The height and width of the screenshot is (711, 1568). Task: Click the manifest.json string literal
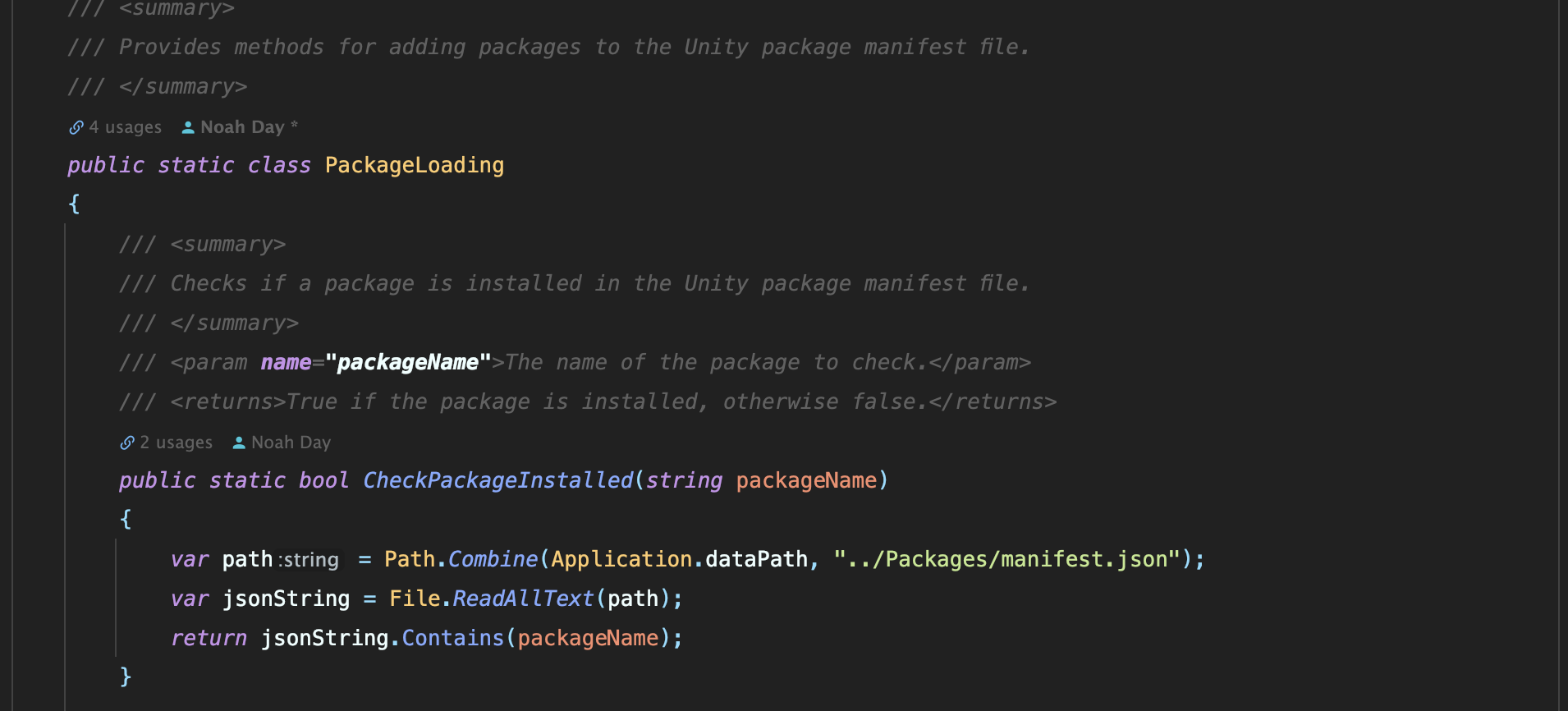pos(1006,559)
